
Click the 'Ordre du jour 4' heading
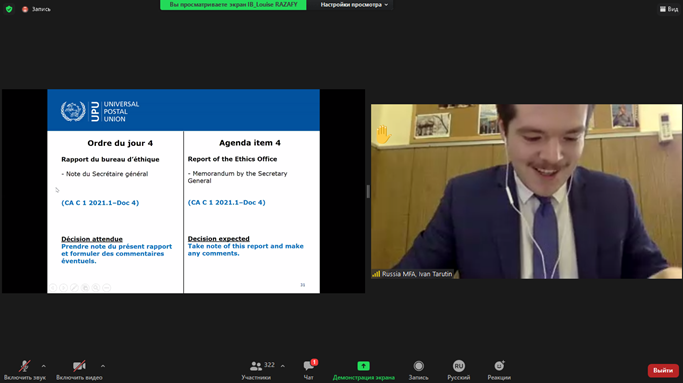coord(120,143)
